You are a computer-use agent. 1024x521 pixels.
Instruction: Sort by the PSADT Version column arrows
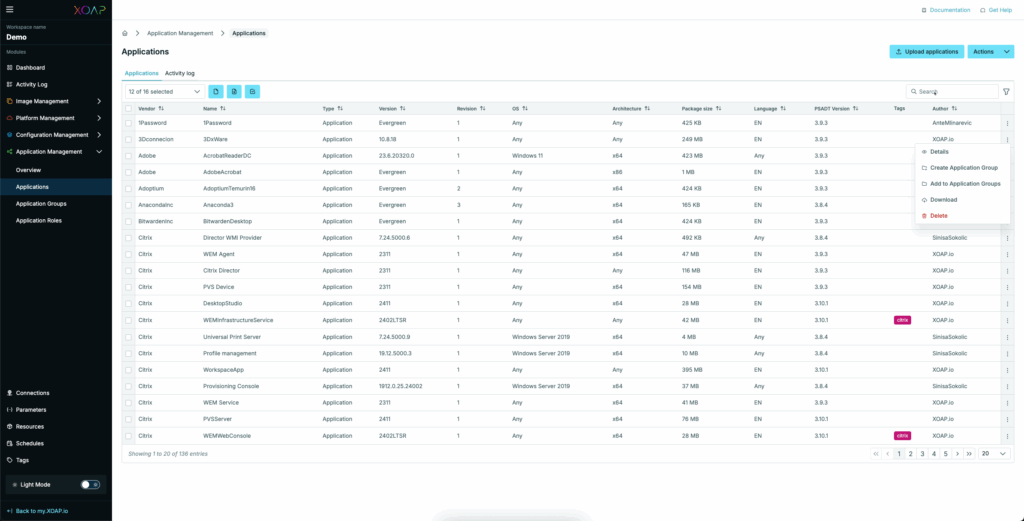pyautogui.click(x=856, y=108)
